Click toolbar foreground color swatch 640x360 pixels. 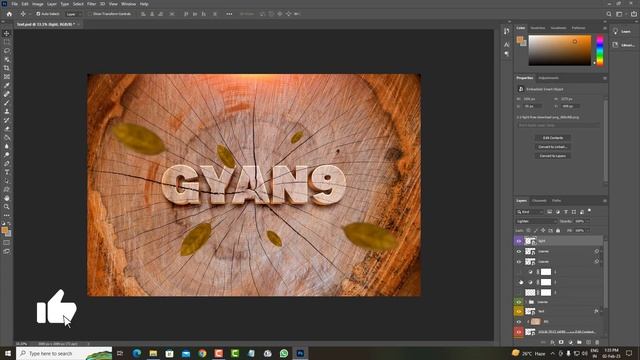(4, 231)
